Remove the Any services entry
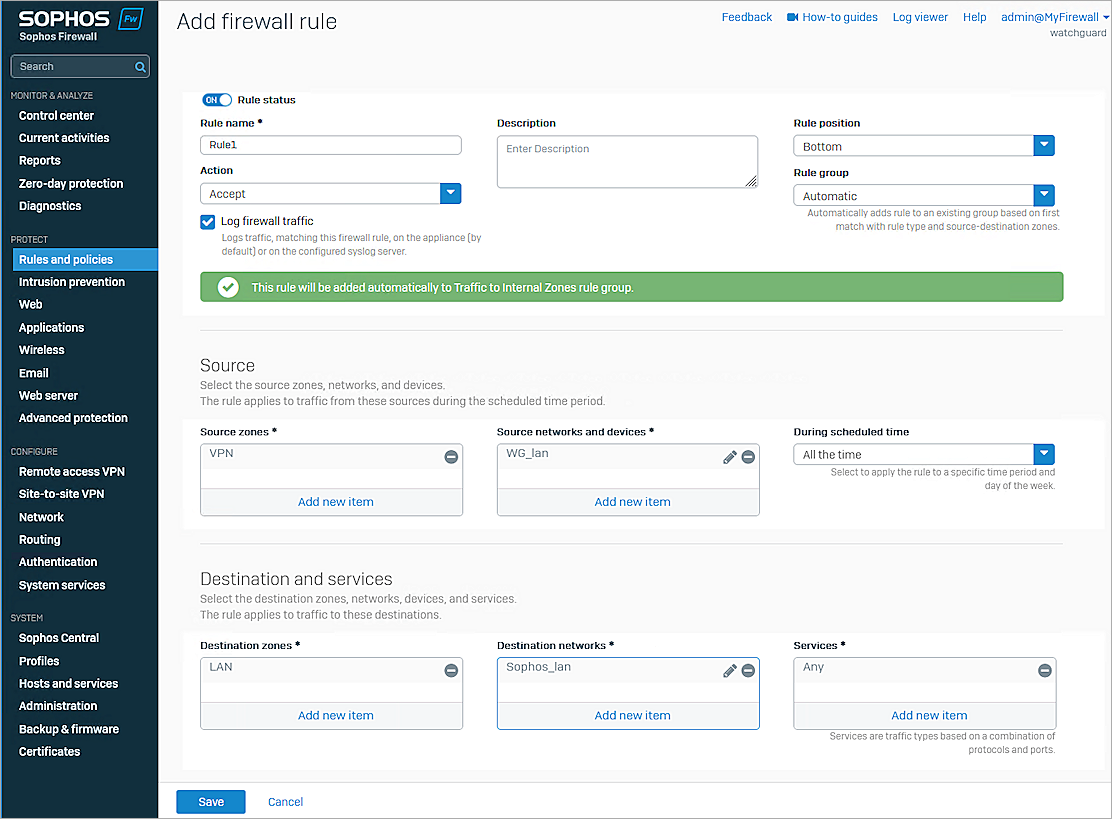Image resolution: width=1112 pixels, height=819 pixels. click(1045, 670)
